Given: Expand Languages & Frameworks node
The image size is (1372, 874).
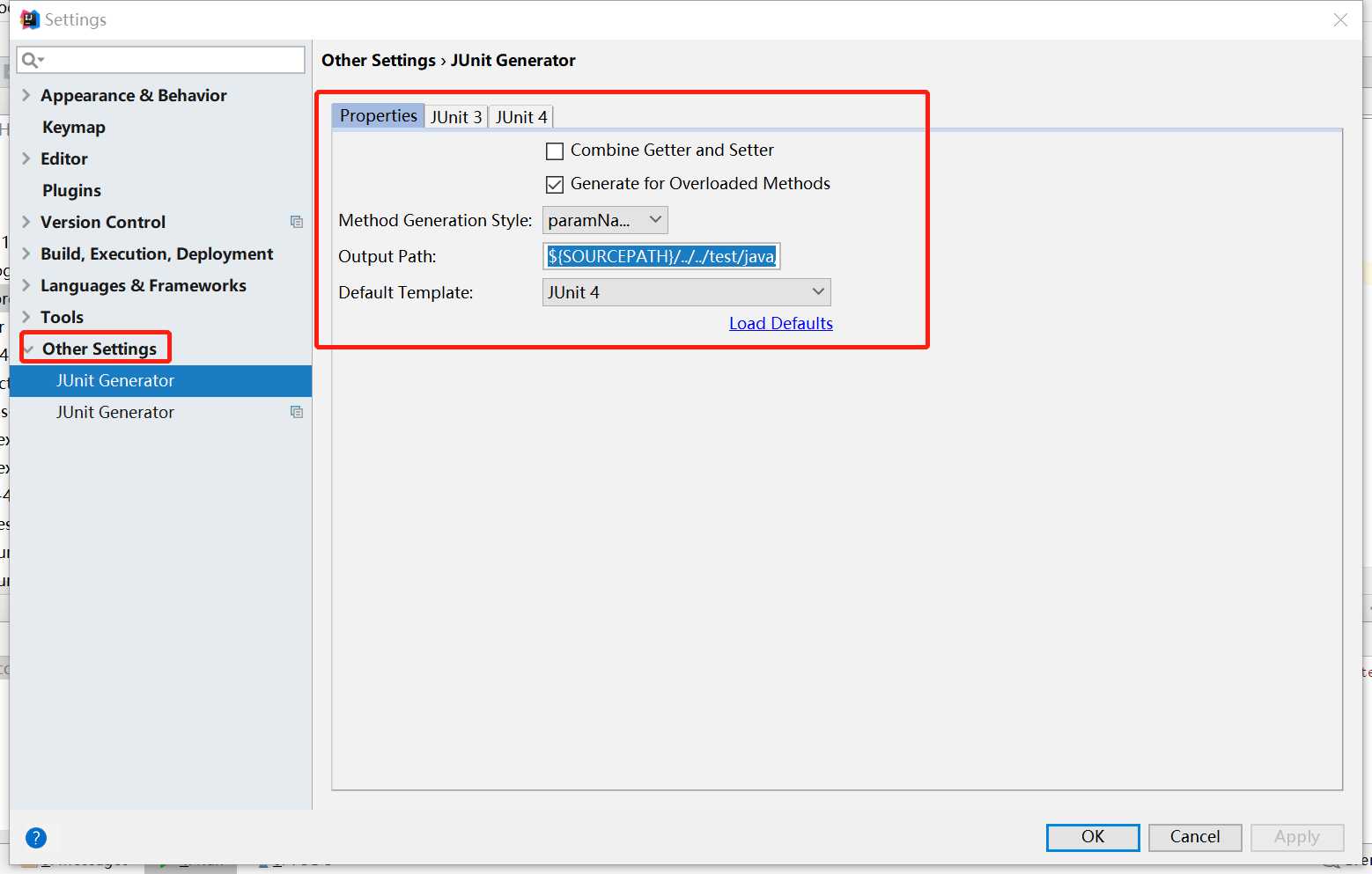Looking at the screenshot, I should coord(26,285).
